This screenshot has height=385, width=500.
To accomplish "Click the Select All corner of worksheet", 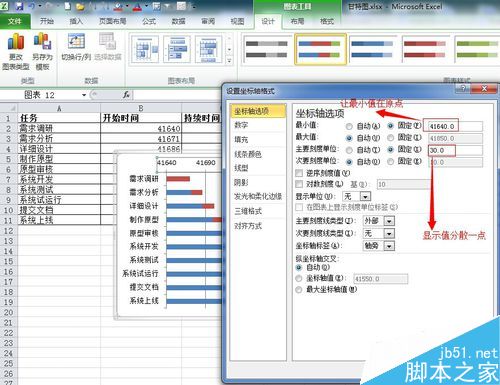I will [9, 108].
